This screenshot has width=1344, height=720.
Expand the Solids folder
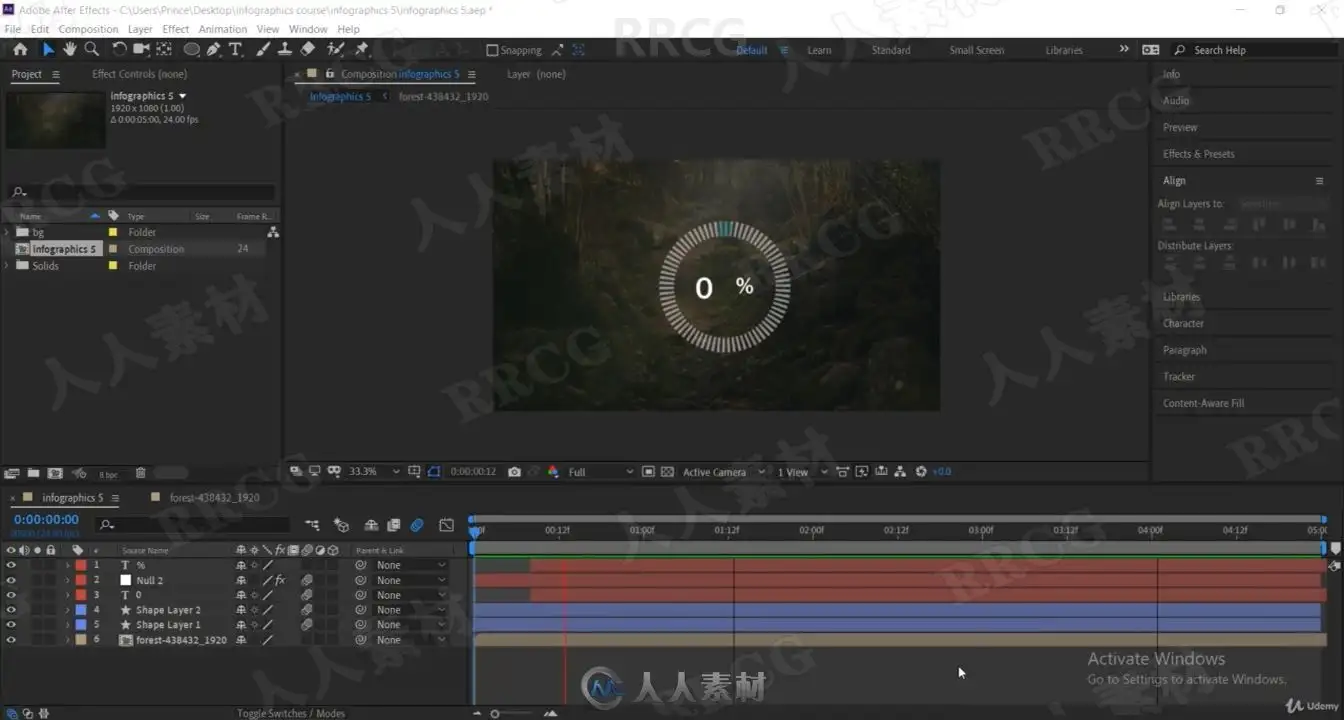coord(8,266)
